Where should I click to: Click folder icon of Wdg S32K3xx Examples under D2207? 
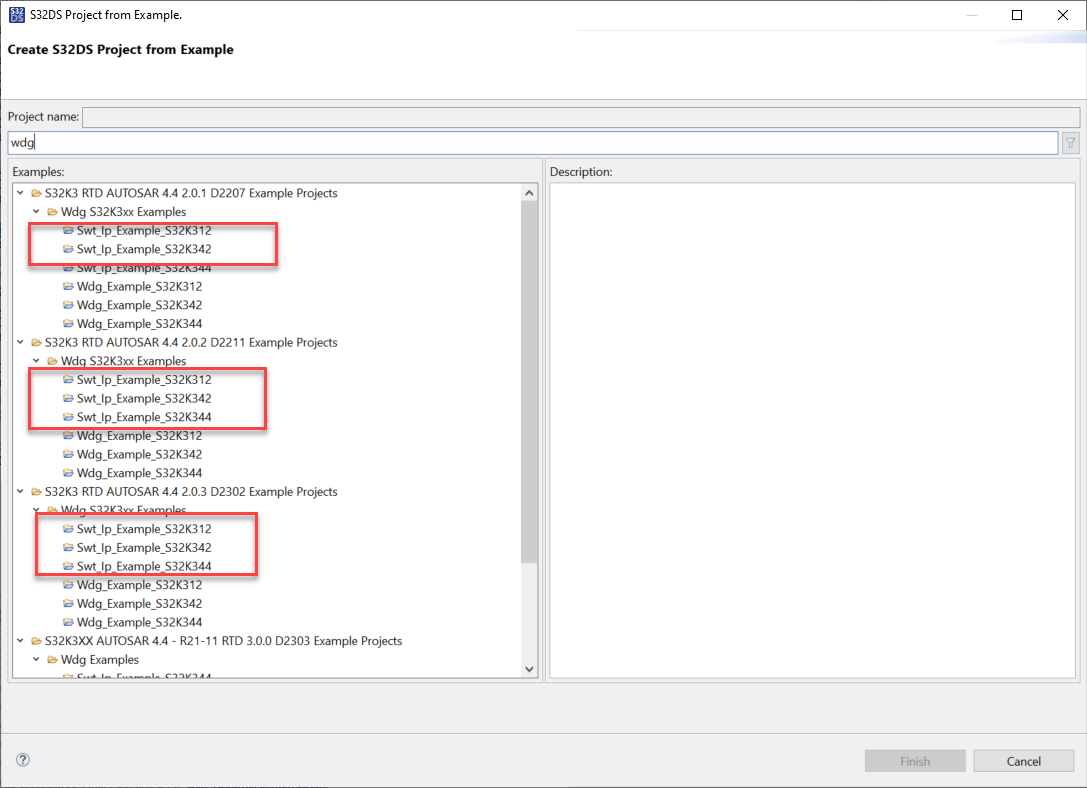53,212
